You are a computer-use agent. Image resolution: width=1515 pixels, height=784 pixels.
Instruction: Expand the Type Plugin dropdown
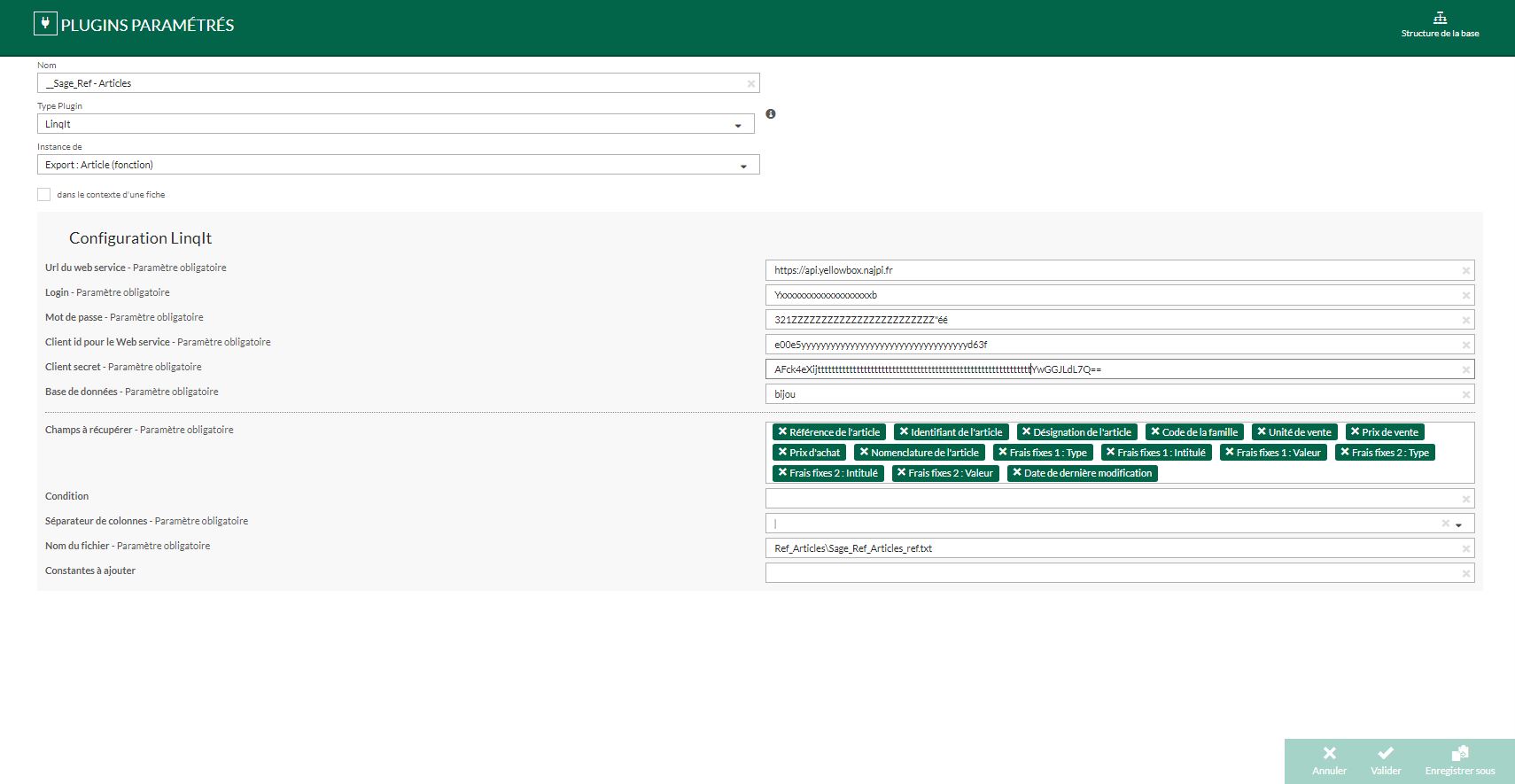click(x=737, y=126)
